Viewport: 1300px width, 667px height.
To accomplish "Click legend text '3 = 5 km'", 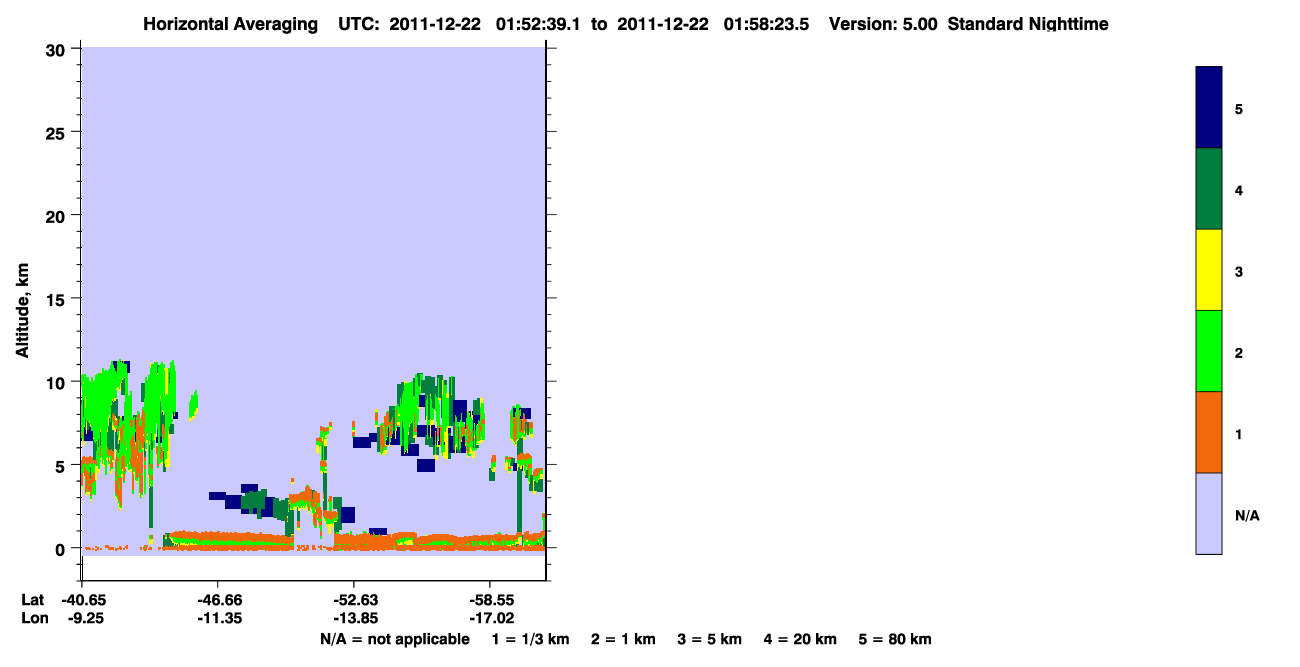I will (710, 639).
